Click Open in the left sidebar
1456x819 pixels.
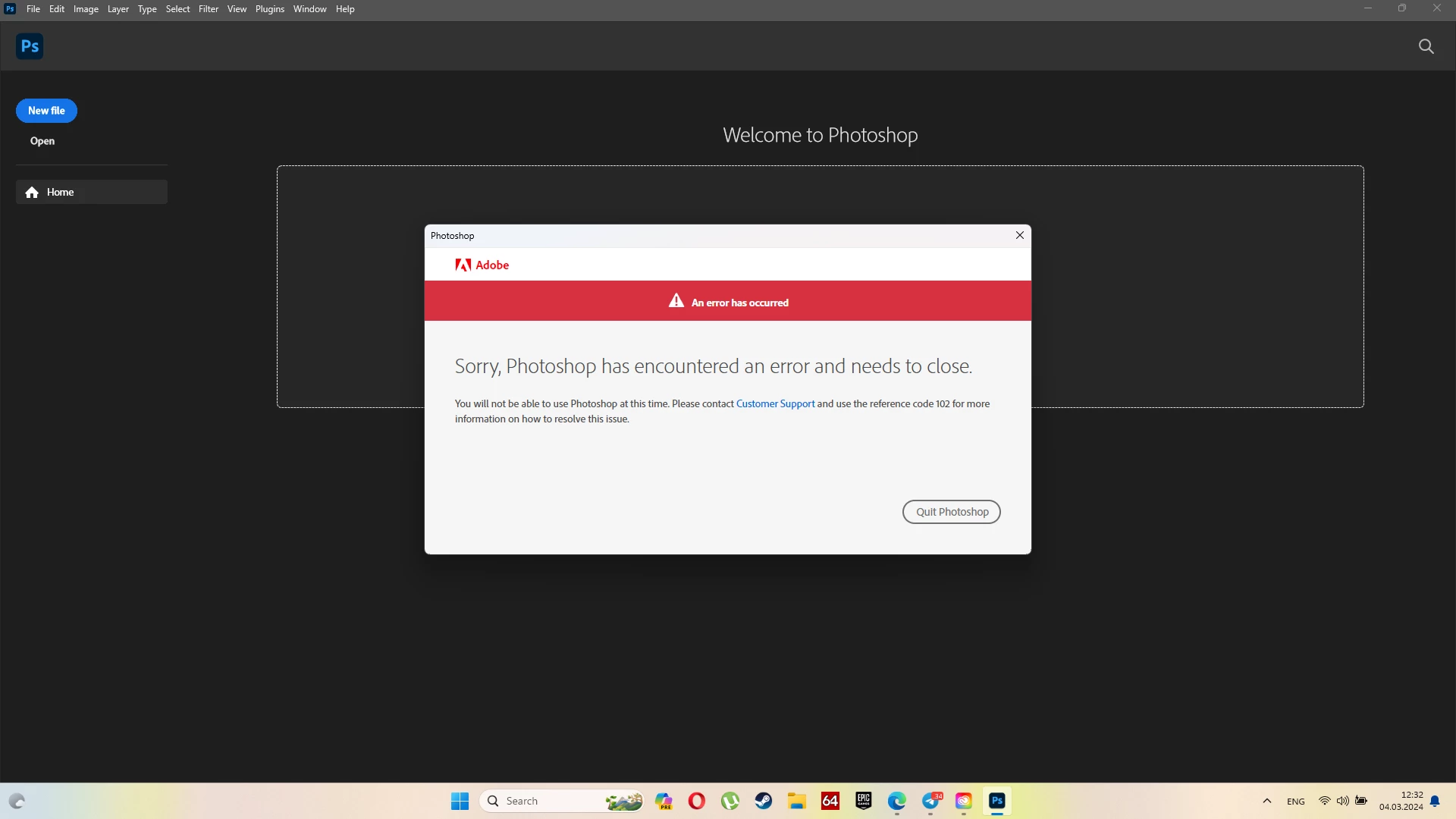pos(42,141)
